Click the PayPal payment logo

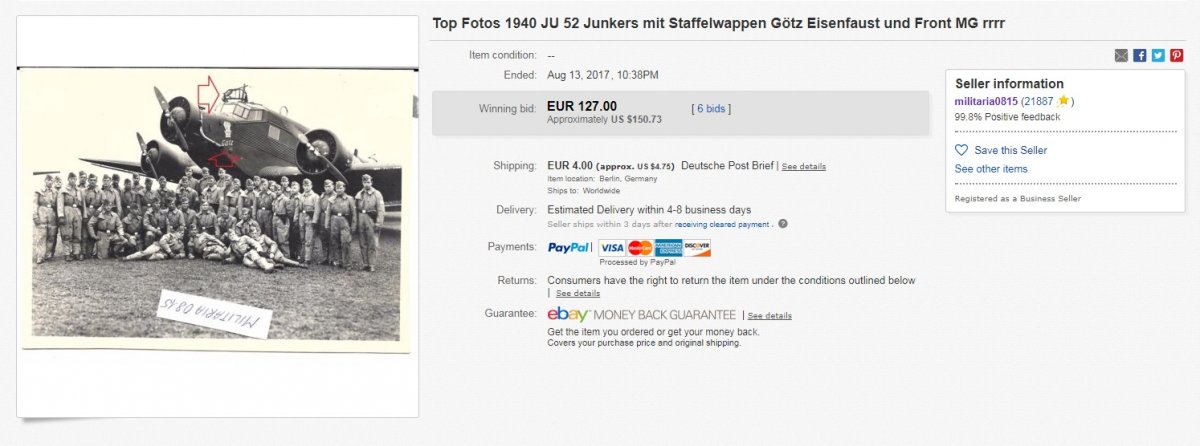pos(570,247)
